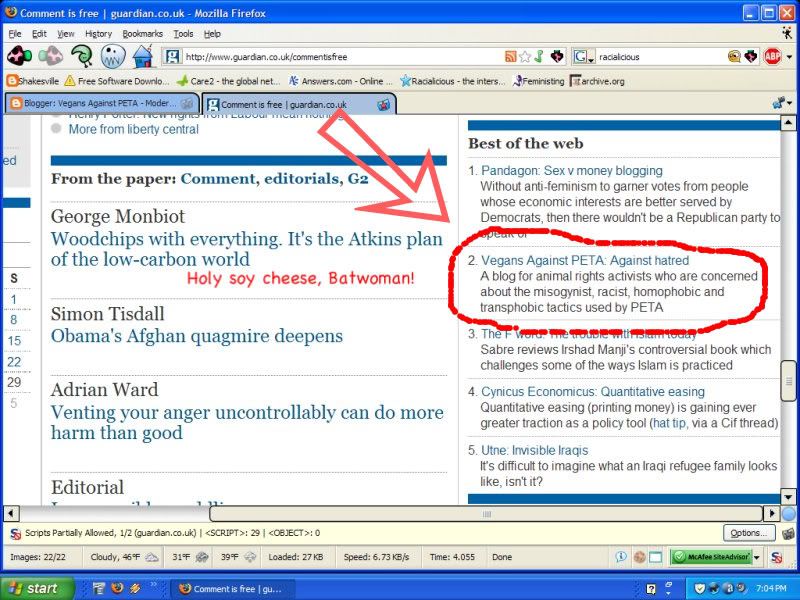Click the blue ghost-face toolbar icon
Screen dimensions: 800x600
[x=113, y=56]
